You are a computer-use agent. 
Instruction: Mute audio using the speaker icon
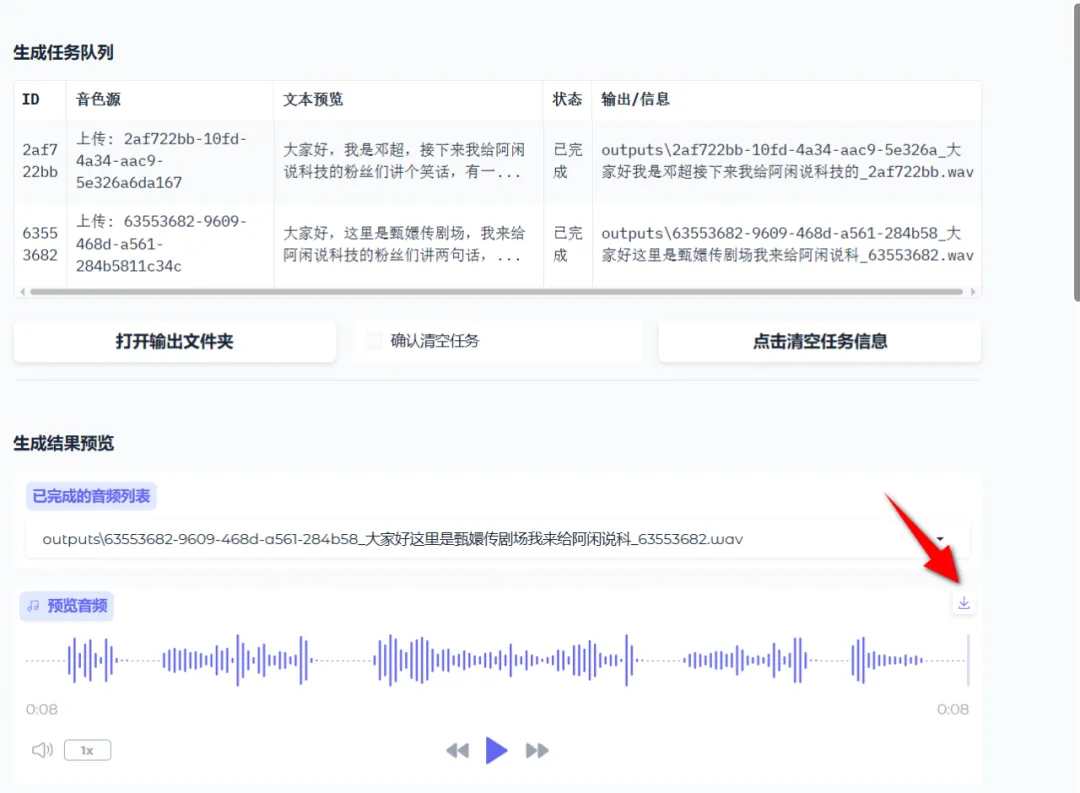pos(41,750)
